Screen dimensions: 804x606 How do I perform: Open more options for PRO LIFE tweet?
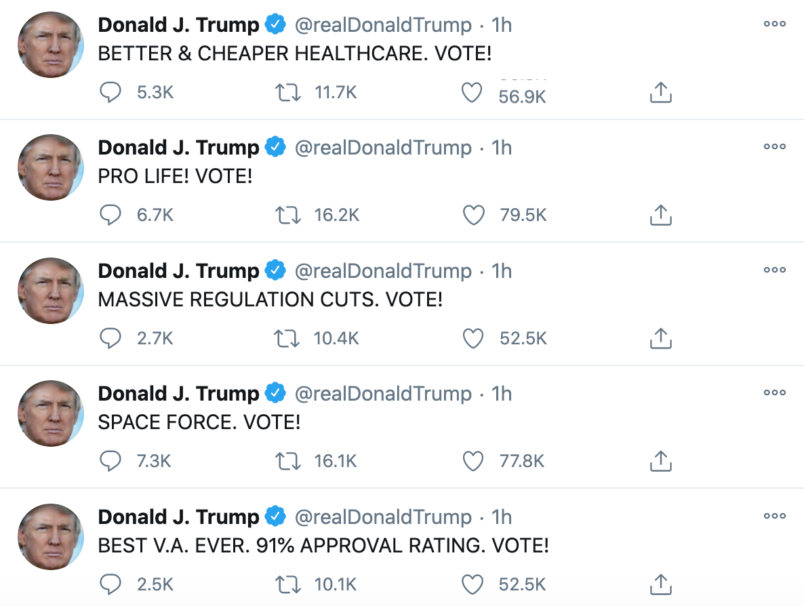[774, 146]
